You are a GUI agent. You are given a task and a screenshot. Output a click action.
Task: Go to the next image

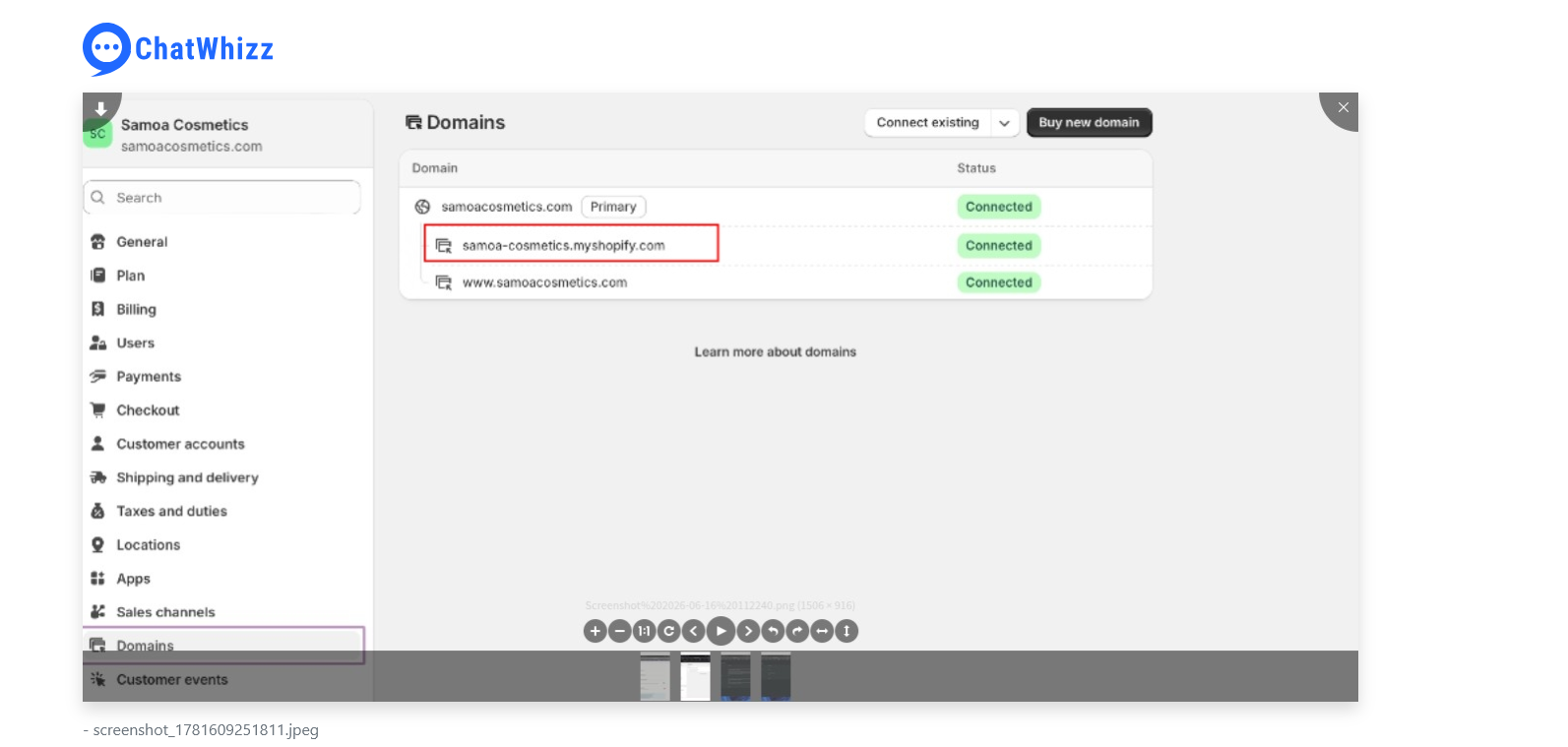click(x=748, y=631)
